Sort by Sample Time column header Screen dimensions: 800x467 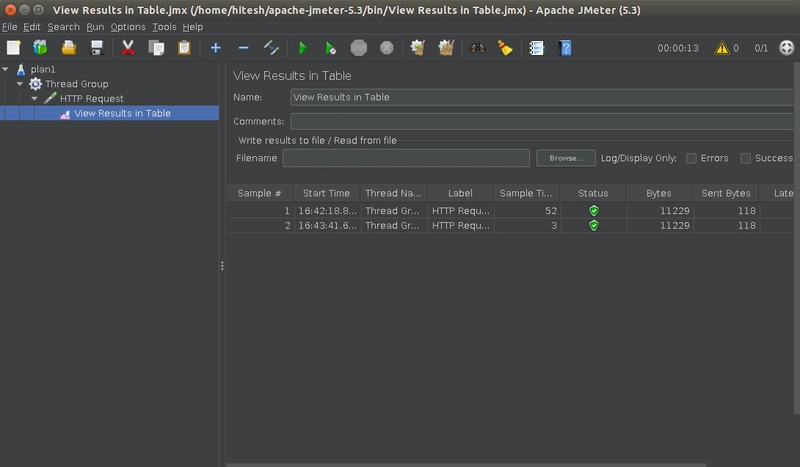[x=526, y=193]
